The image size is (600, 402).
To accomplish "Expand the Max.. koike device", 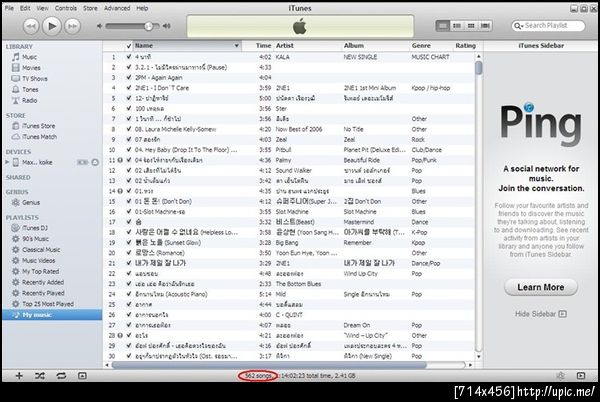I will tap(7, 162).
